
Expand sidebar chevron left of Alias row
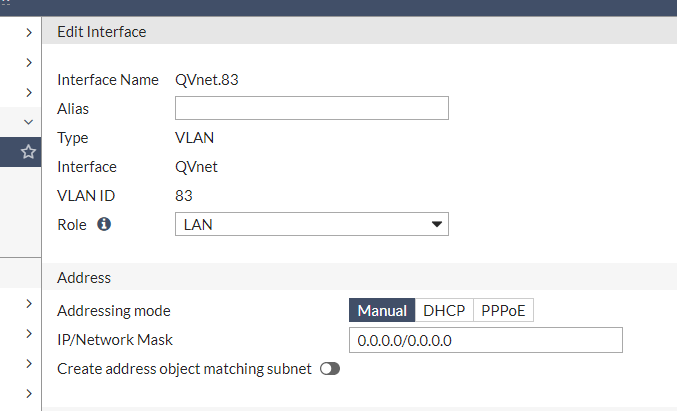29,93
